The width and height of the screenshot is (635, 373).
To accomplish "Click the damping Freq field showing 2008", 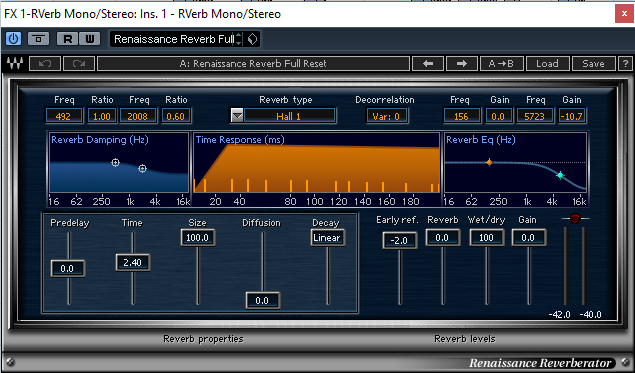I will pos(138,116).
